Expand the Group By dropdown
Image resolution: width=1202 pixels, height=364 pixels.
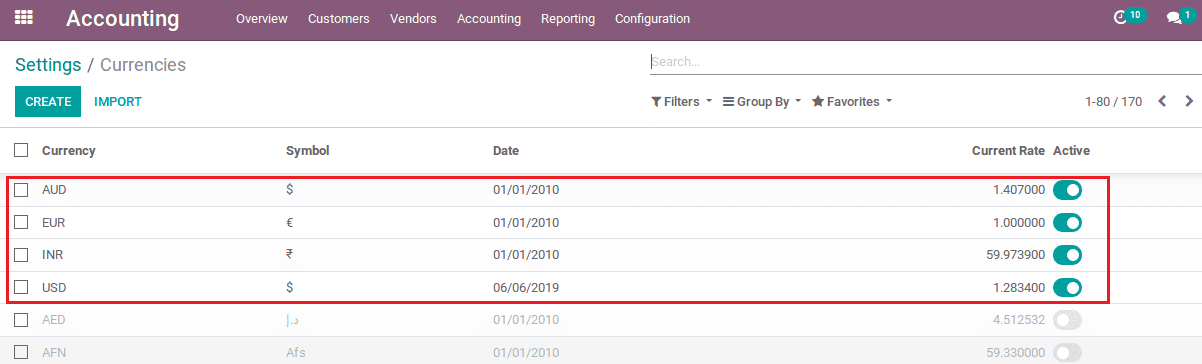[762, 101]
